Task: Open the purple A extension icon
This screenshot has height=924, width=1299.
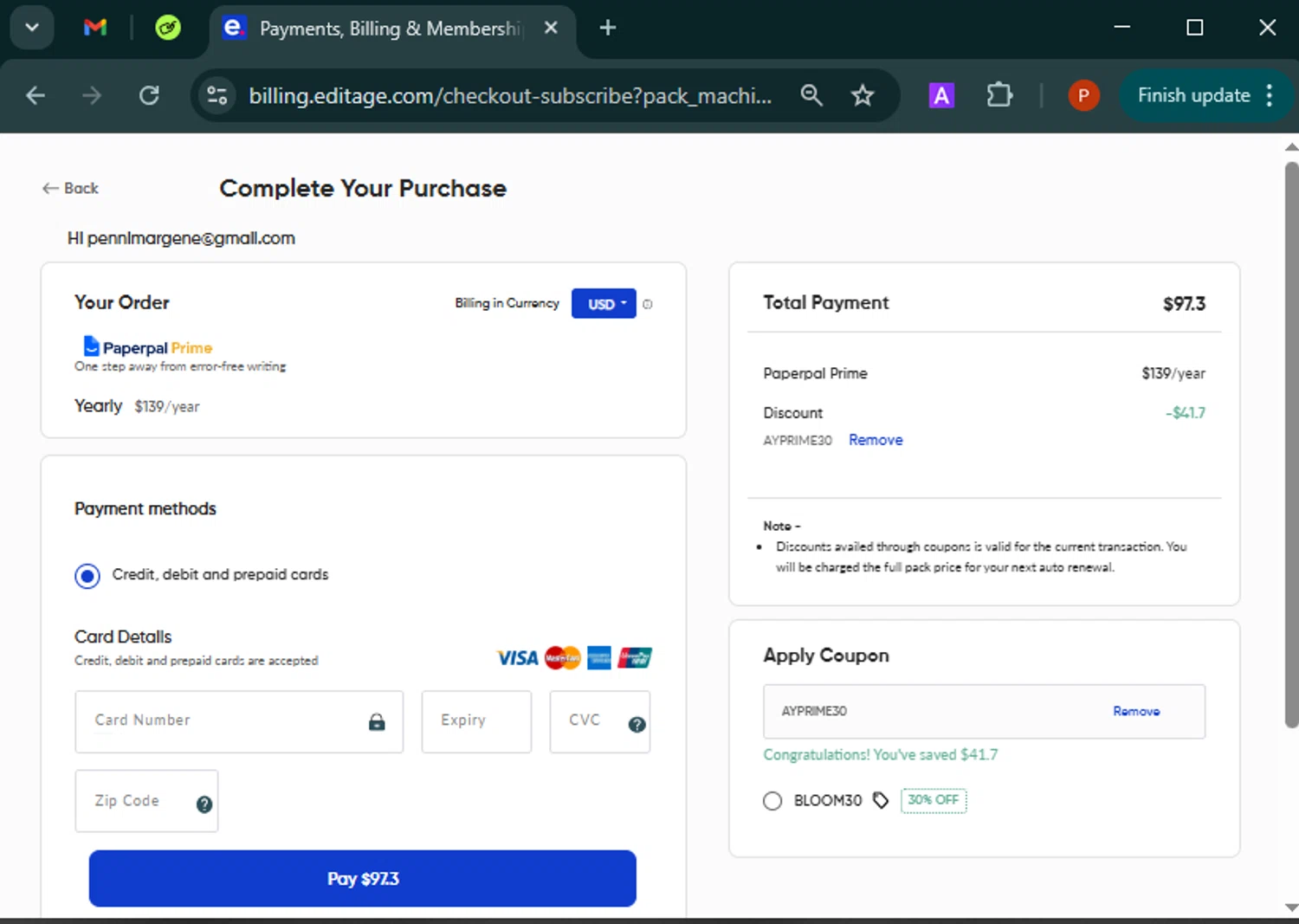Action: click(x=941, y=95)
